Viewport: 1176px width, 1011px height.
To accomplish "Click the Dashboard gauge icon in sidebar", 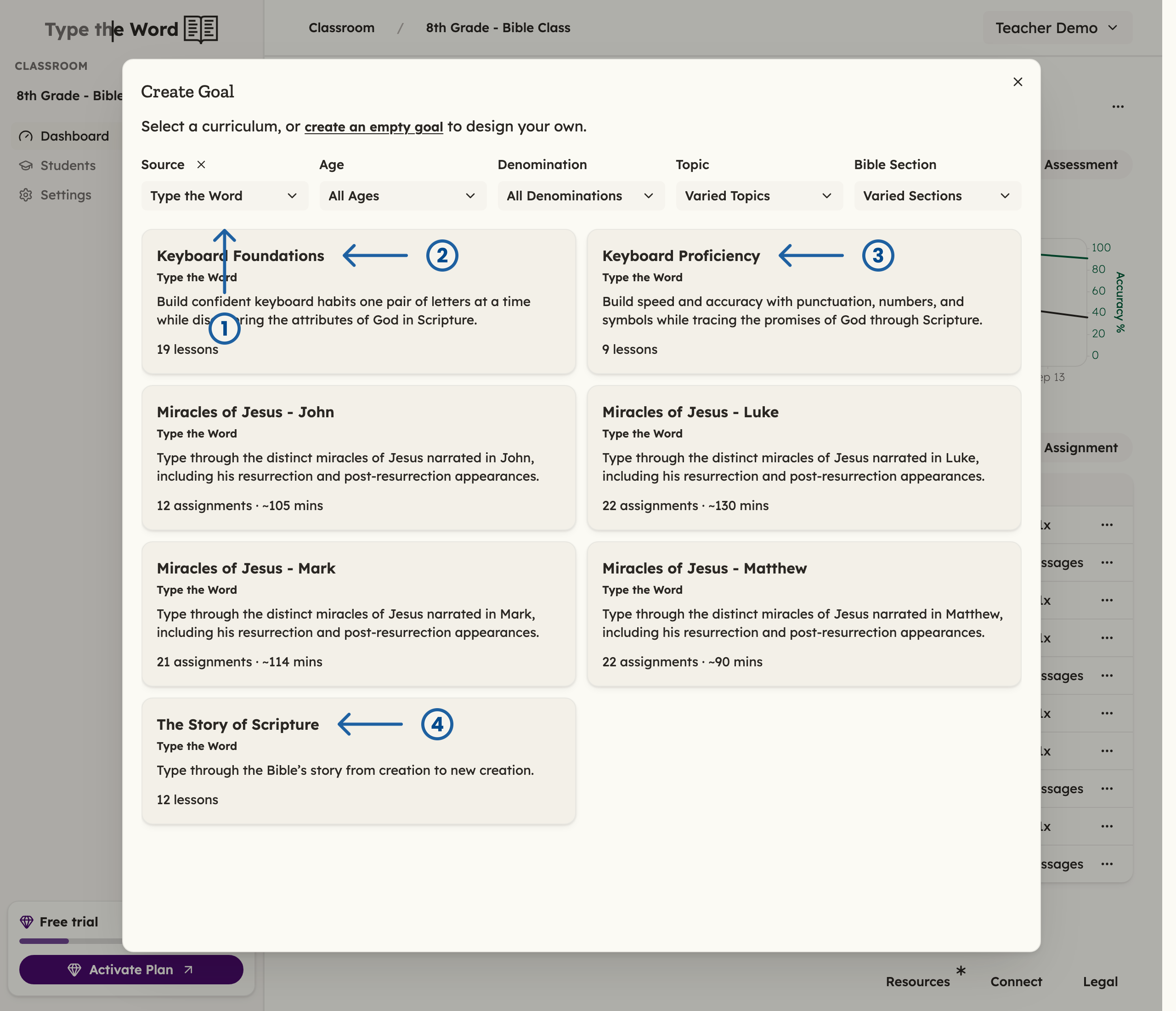I will pyautogui.click(x=26, y=136).
